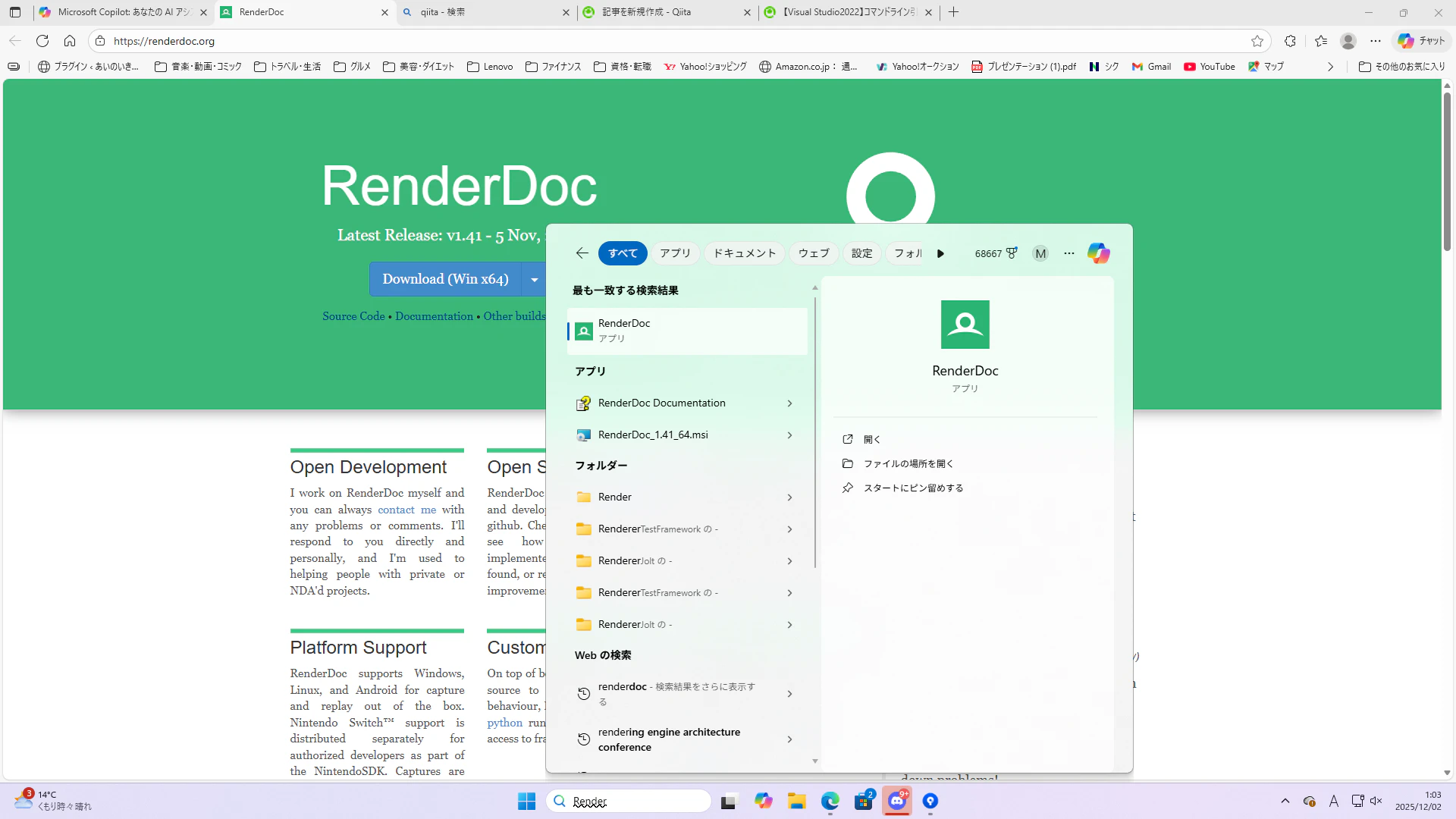Open the browser extensions puzzle icon
This screenshot has height=819, width=1456.
pyautogui.click(x=1290, y=41)
